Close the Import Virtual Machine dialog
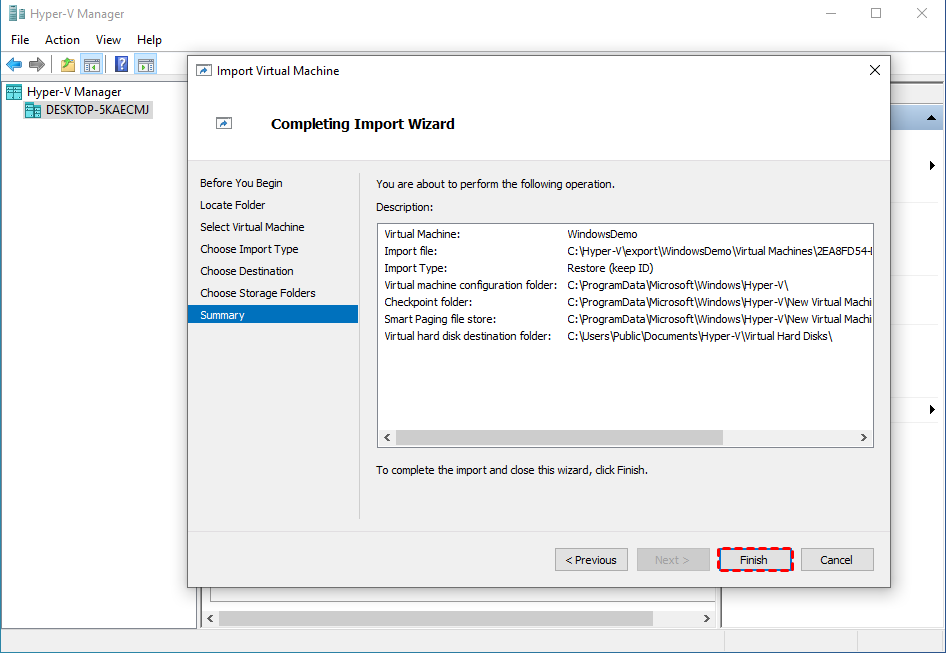 (x=875, y=71)
